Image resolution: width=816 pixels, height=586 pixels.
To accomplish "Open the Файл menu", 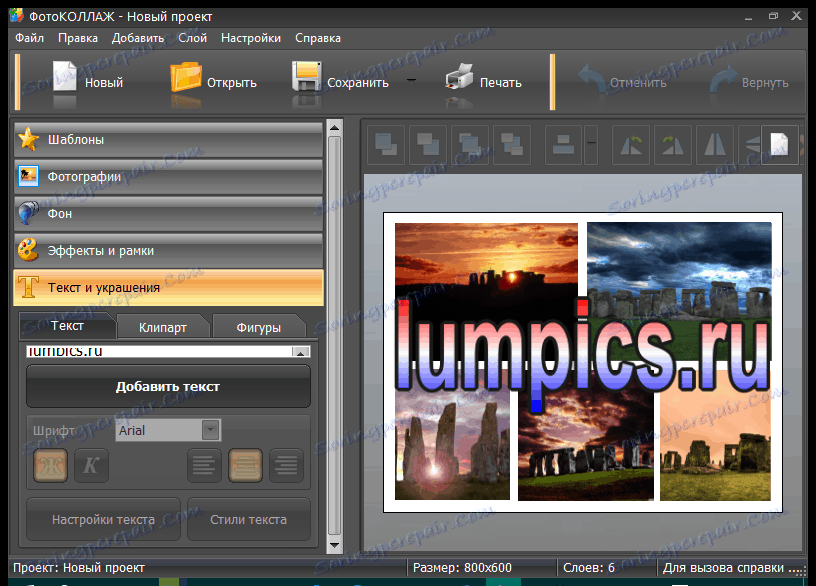I will (x=29, y=38).
